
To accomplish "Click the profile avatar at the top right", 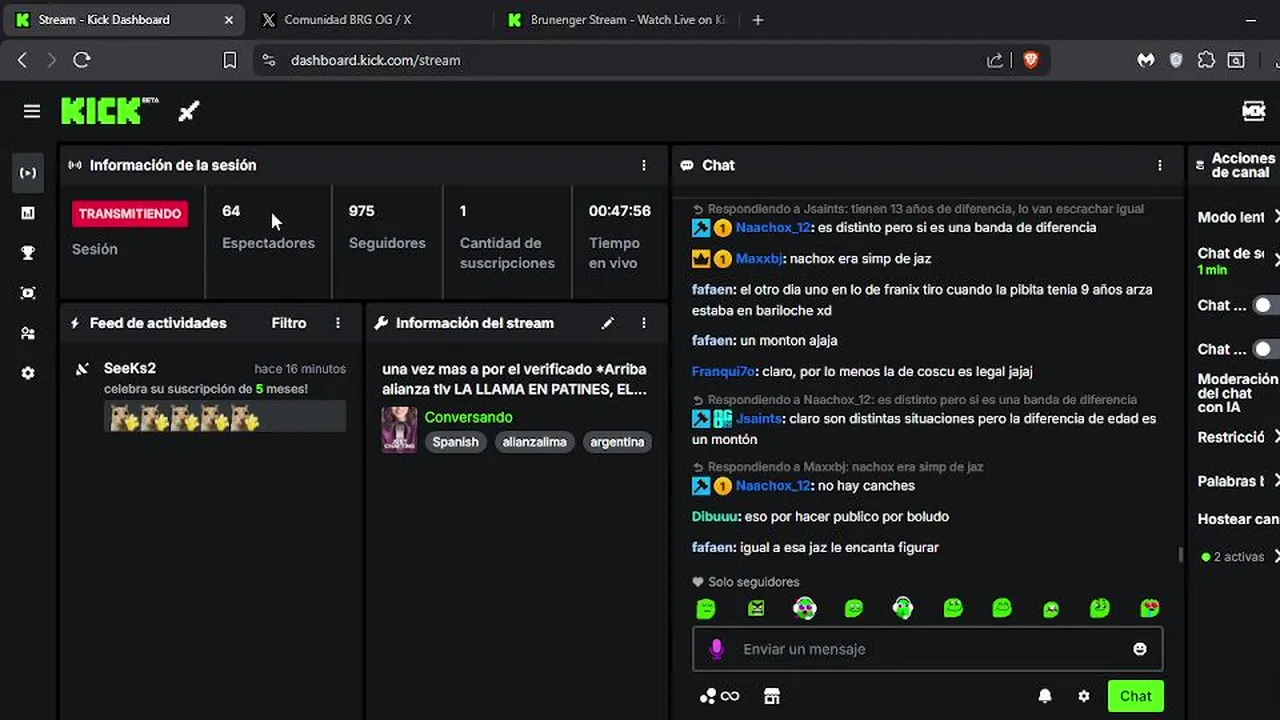I will coord(1254,111).
